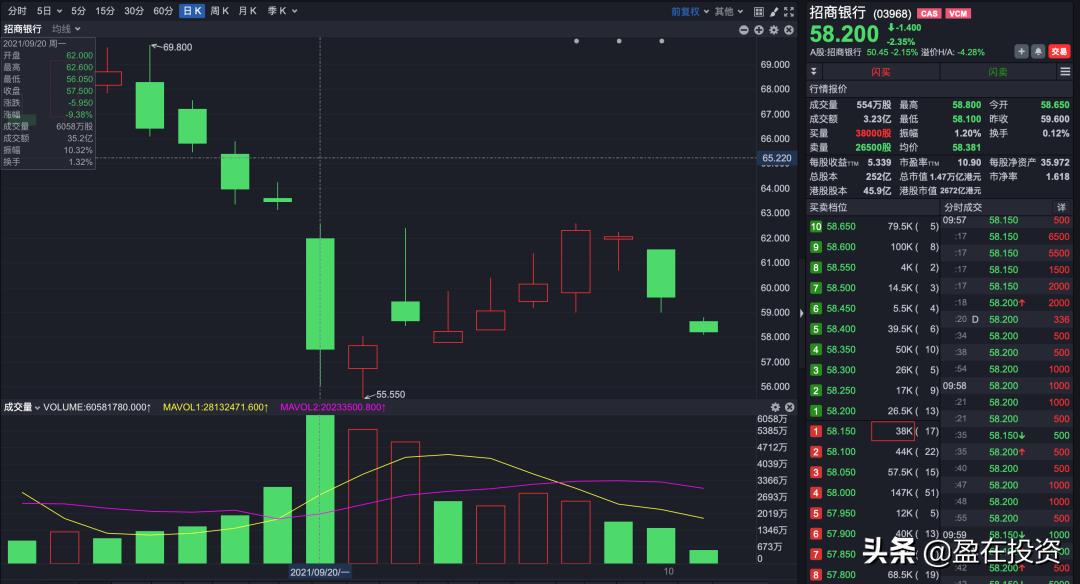Click the 闪卖 quick sell button
This screenshot has width=1080, height=584.
[997, 72]
